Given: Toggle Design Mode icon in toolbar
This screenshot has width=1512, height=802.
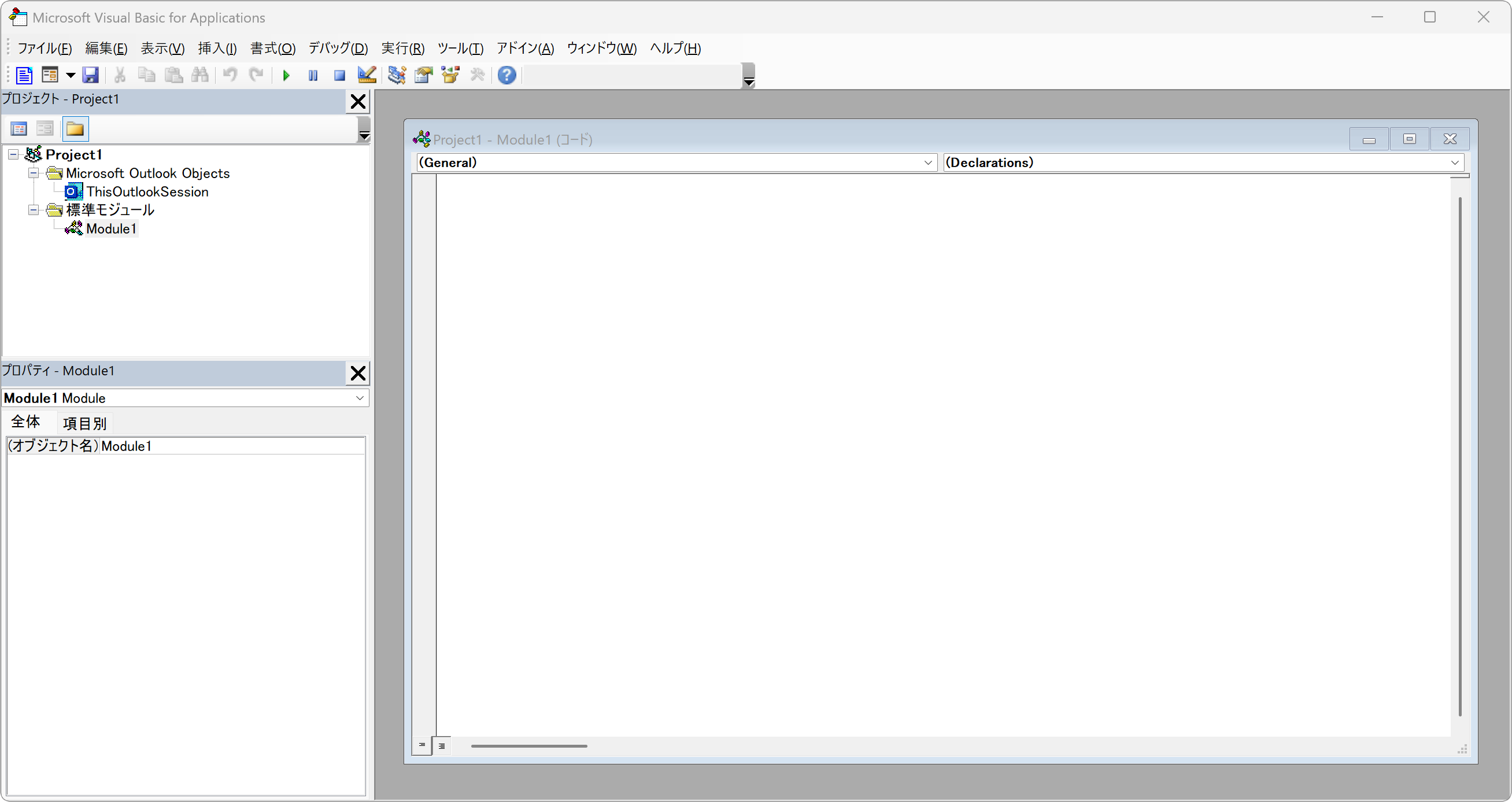Looking at the screenshot, I should pyautogui.click(x=367, y=75).
